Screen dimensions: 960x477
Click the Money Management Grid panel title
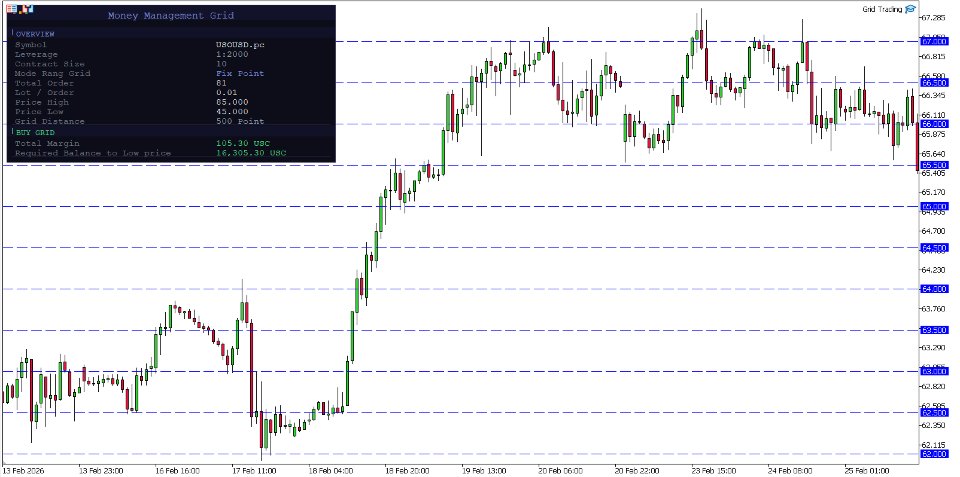coord(171,15)
